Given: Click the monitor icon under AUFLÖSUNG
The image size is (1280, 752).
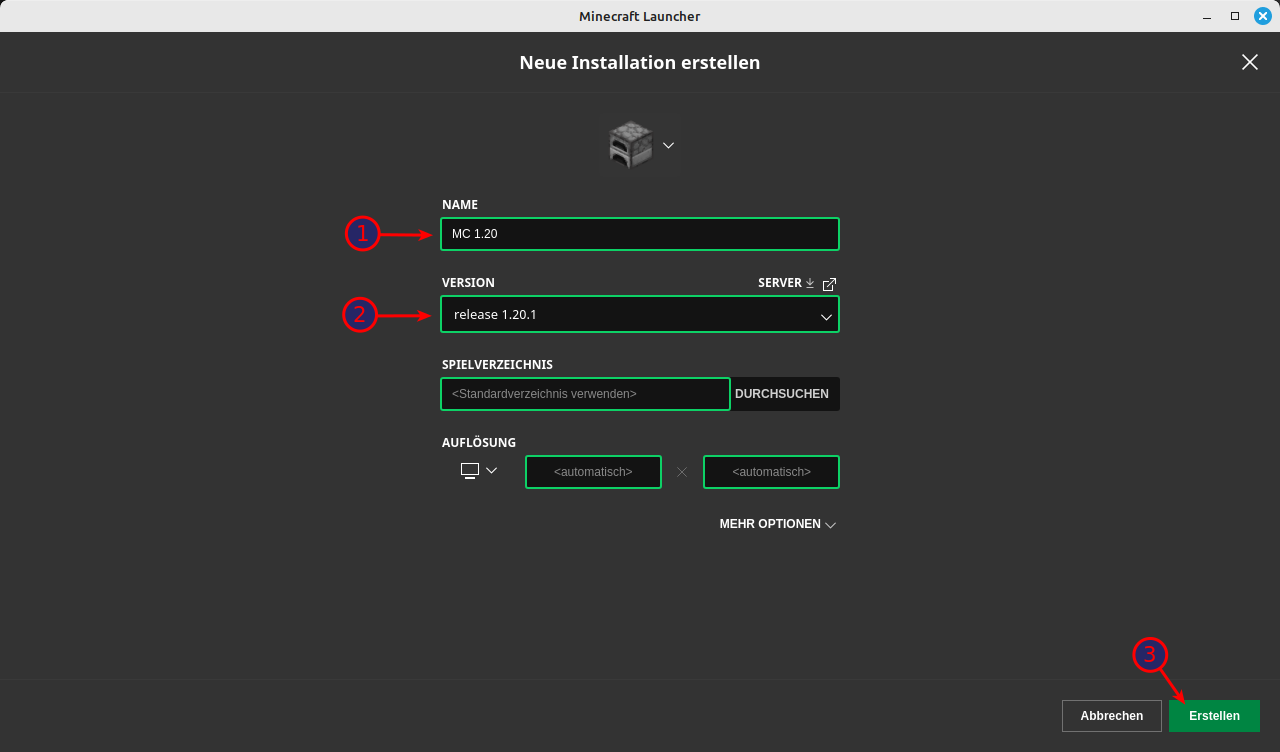Looking at the screenshot, I should pyautogui.click(x=470, y=470).
